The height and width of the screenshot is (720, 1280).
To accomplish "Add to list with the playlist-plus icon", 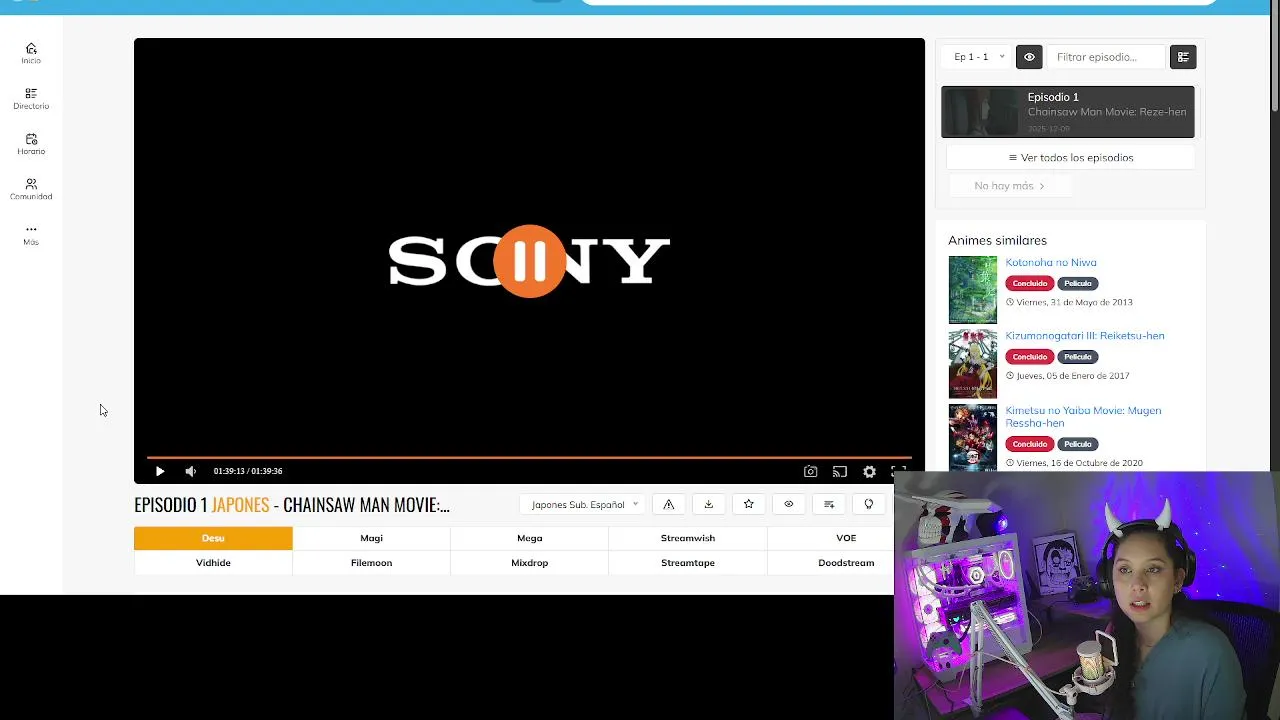I will pyautogui.click(x=829, y=505).
